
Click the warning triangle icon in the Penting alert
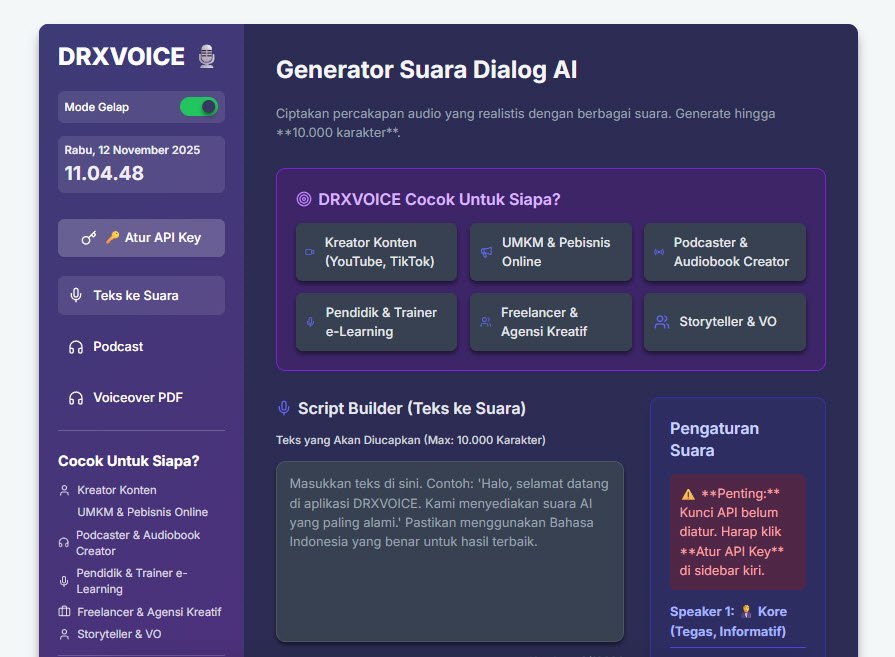pos(688,494)
